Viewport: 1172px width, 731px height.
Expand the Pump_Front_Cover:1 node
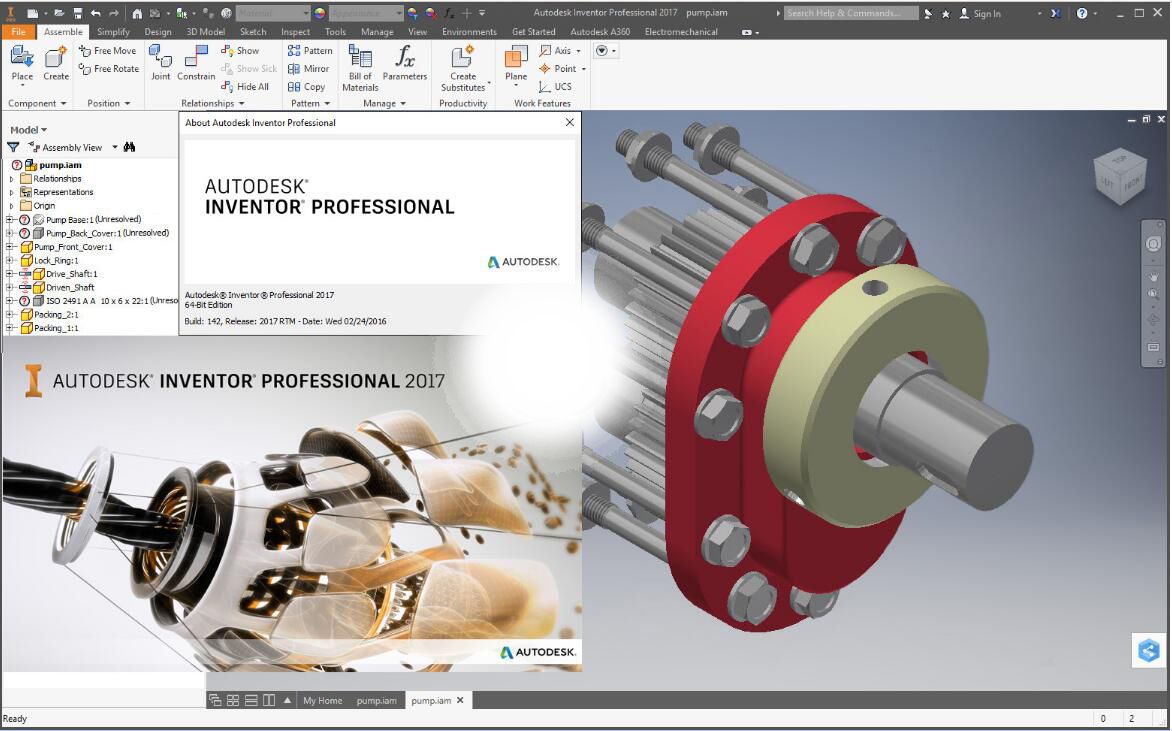coord(9,247)
